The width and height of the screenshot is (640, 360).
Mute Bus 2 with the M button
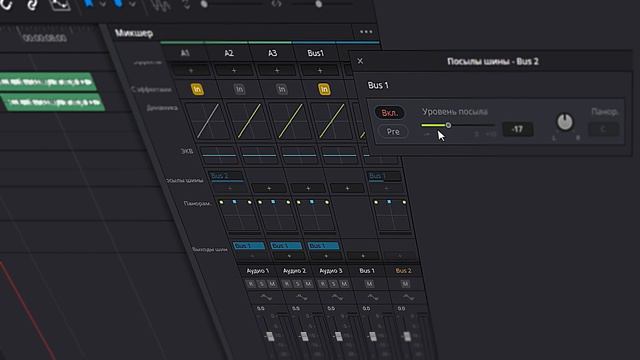(405, 284)
